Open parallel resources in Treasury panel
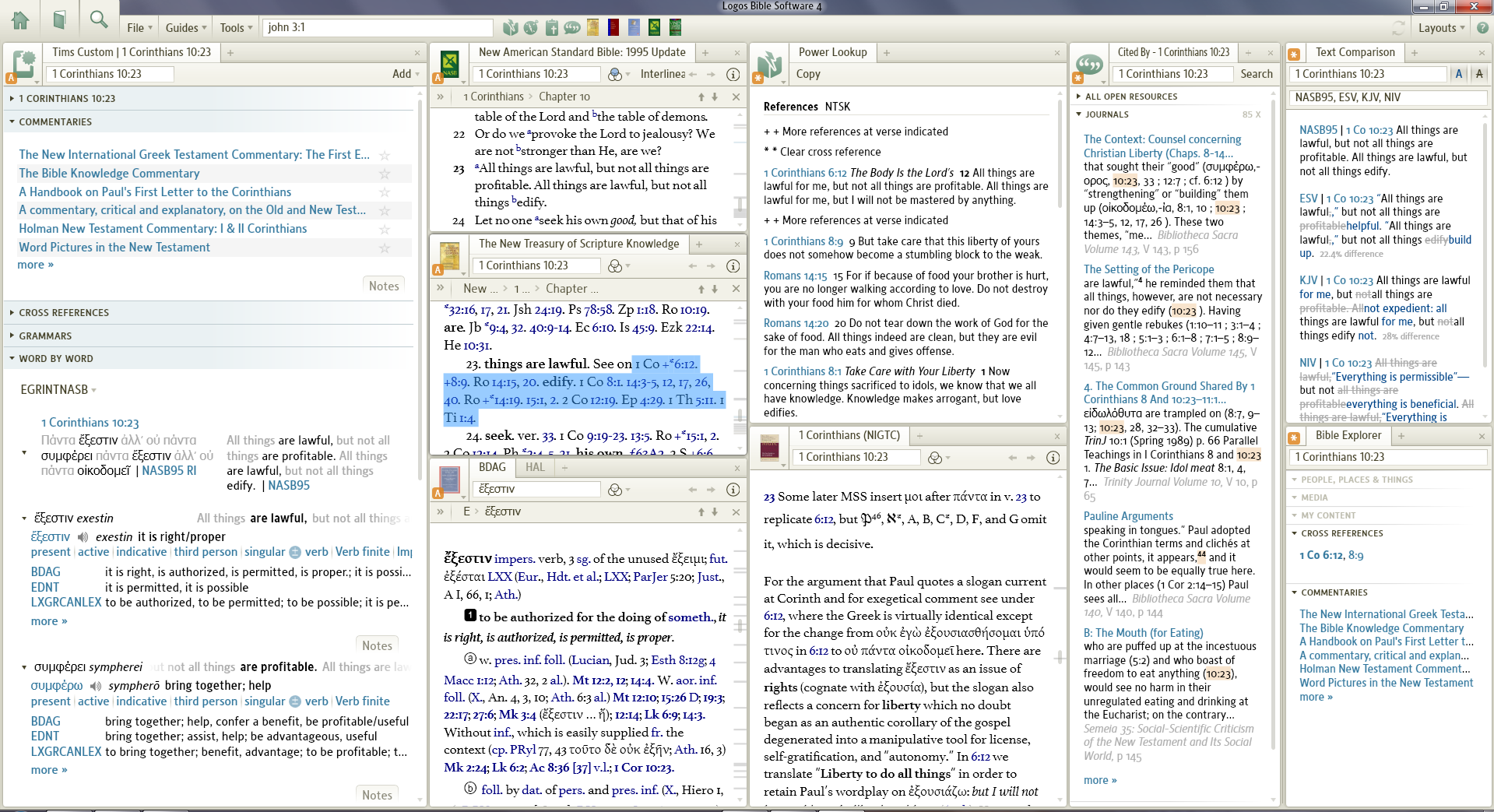Viewport: 1494px width, 812px height. pyautogui.click(x=617, y=266)
